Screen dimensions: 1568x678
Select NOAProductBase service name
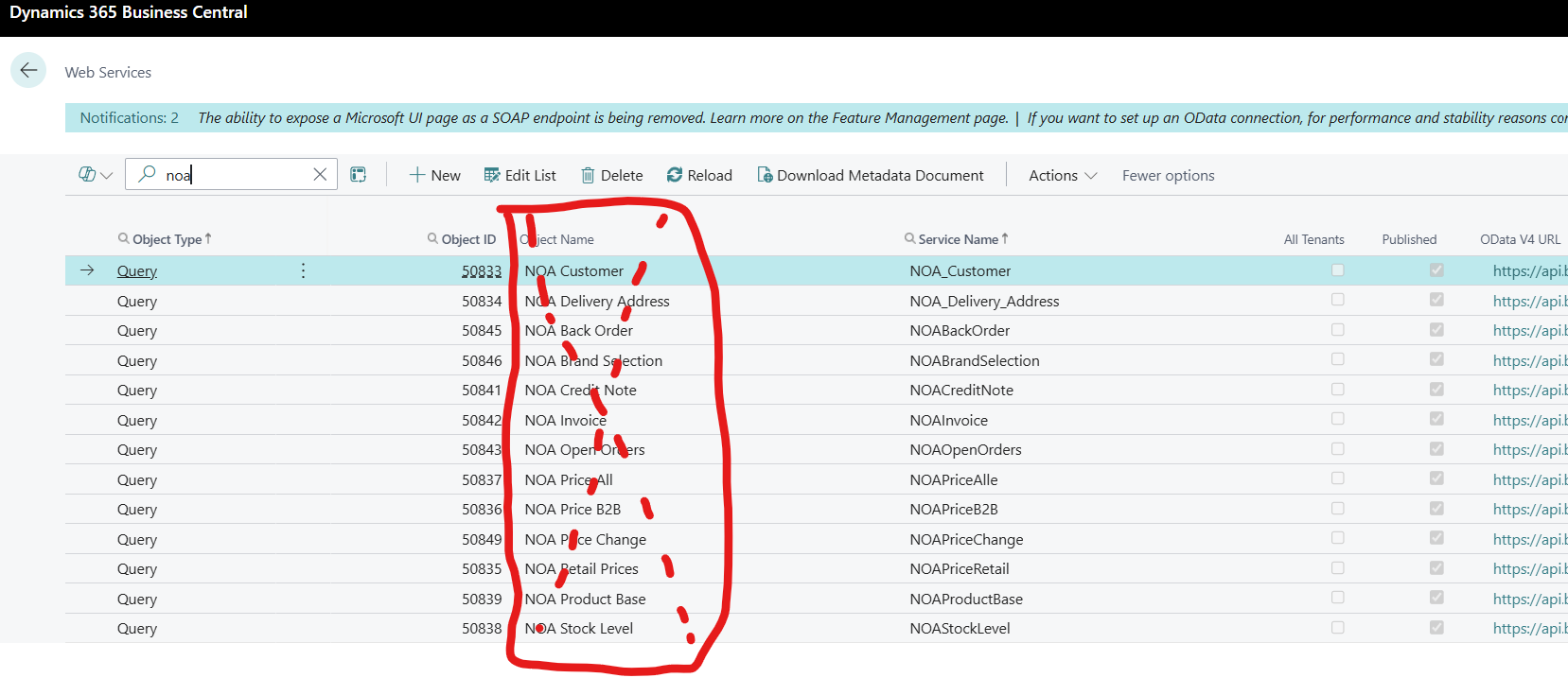coord(966,599)
